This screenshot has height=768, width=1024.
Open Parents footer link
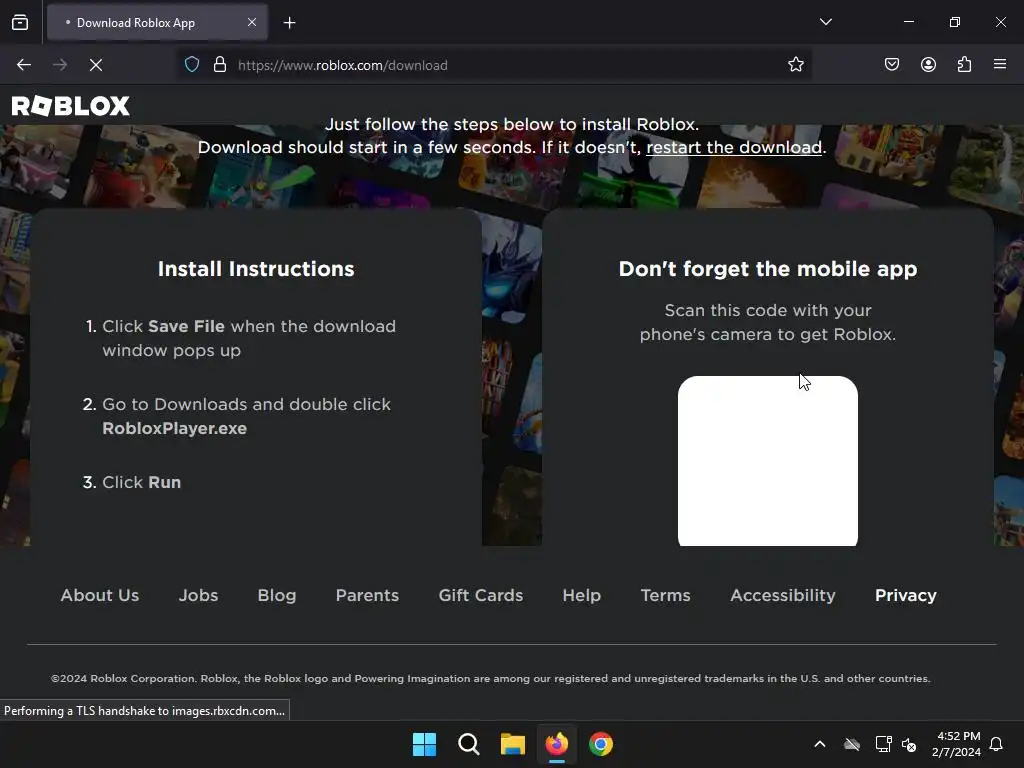click(x=367, y=596)
